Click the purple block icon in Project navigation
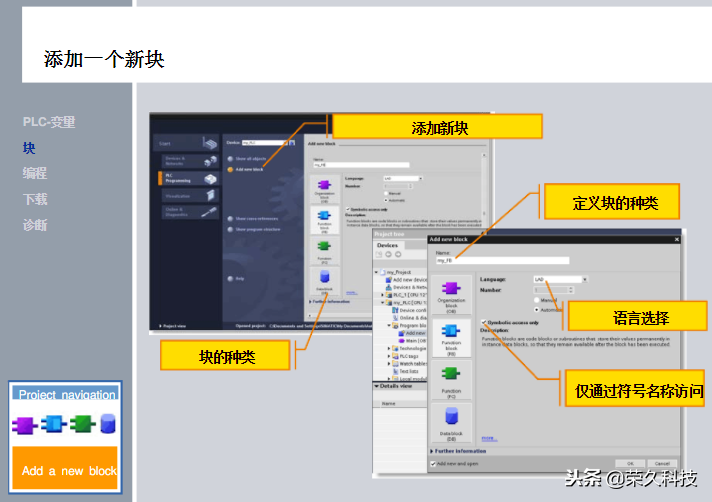 [x=25, y=425]
